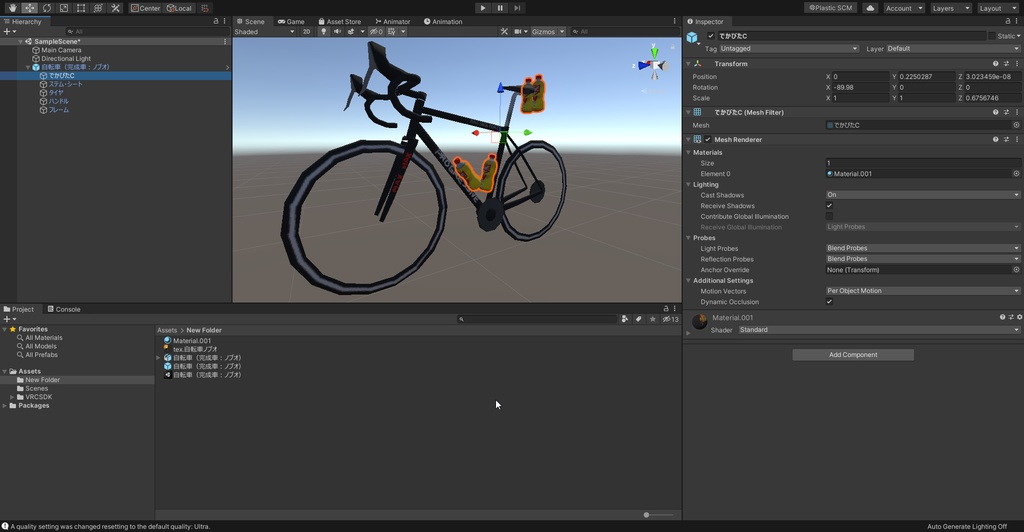Open scene component tools icon
1024x532 pixels.
point(504,31)
